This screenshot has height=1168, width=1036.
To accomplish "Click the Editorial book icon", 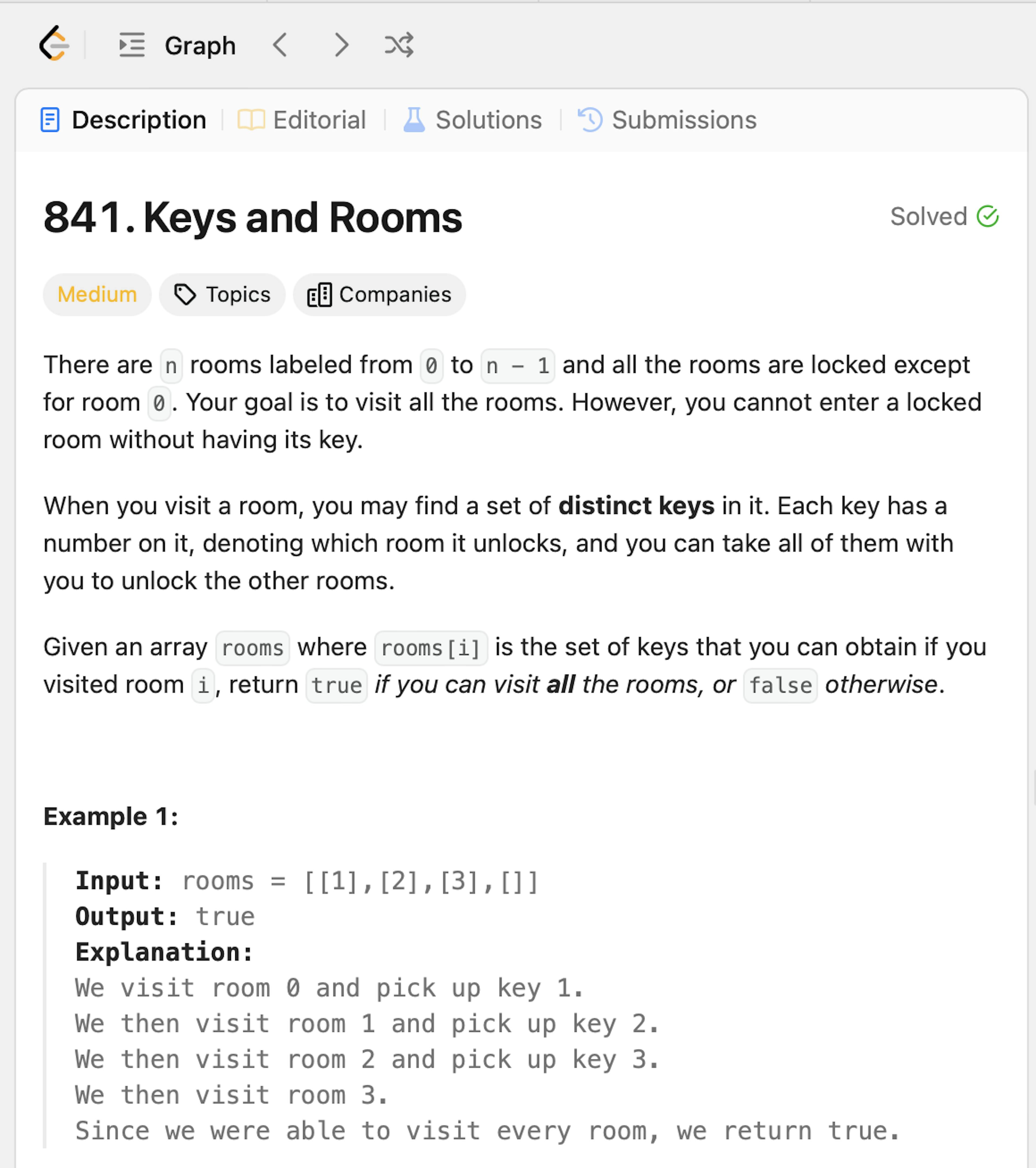I will tap(251, 120).
